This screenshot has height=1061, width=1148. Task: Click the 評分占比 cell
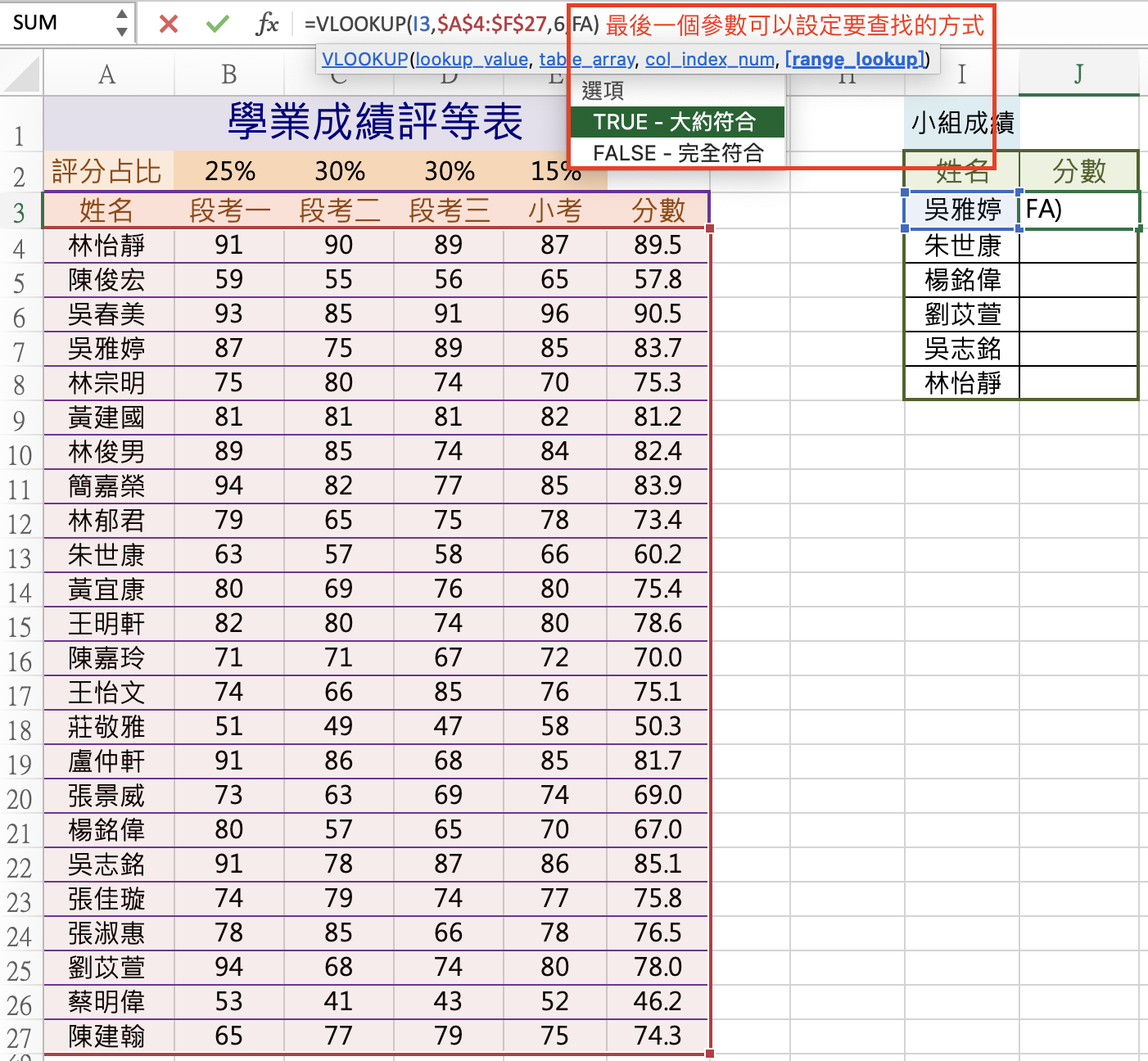pos(107,171)
